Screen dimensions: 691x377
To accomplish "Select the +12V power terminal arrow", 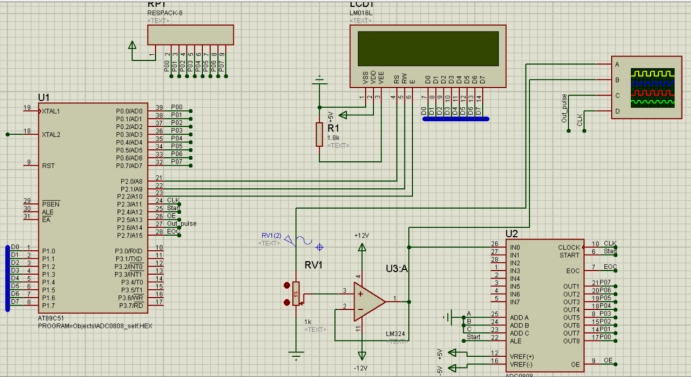I will click(x=362, y=247).
